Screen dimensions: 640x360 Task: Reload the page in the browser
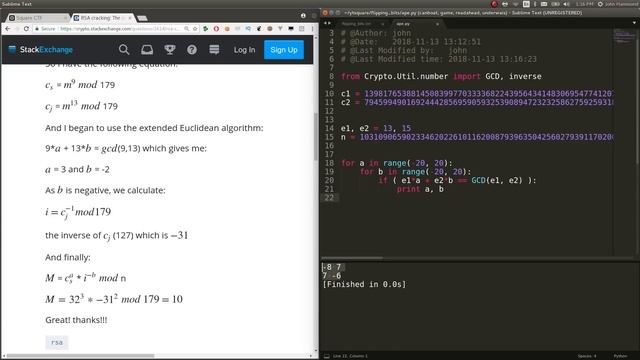click(27, 29)
